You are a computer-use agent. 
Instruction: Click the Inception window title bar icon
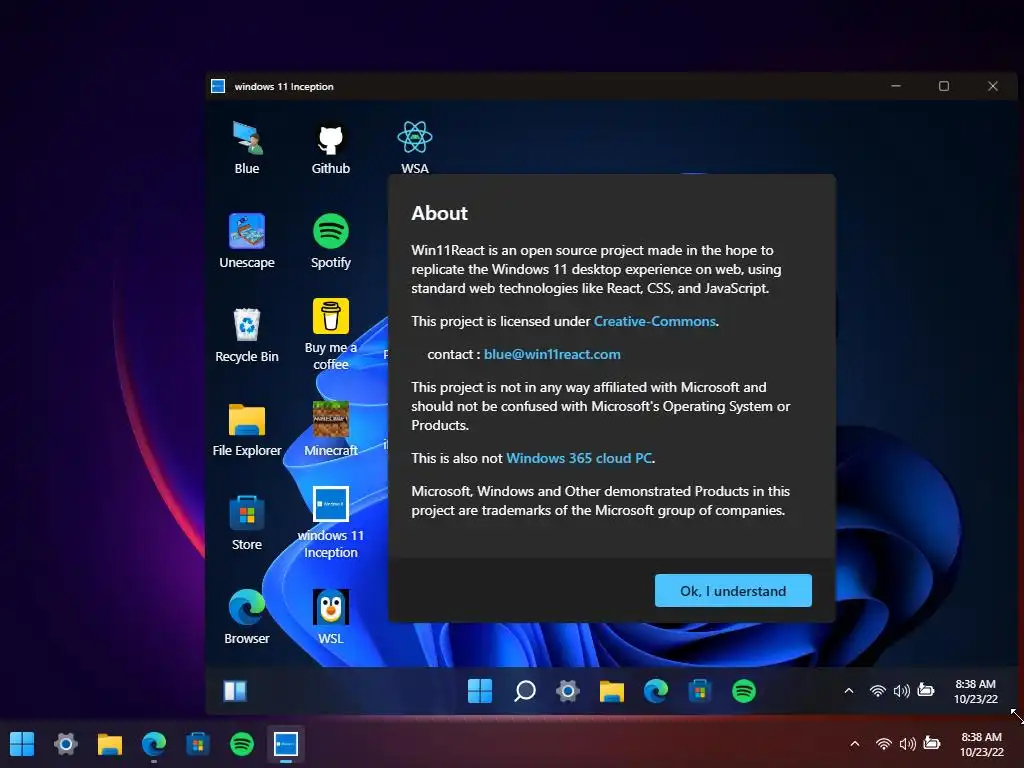pos(218,86)
